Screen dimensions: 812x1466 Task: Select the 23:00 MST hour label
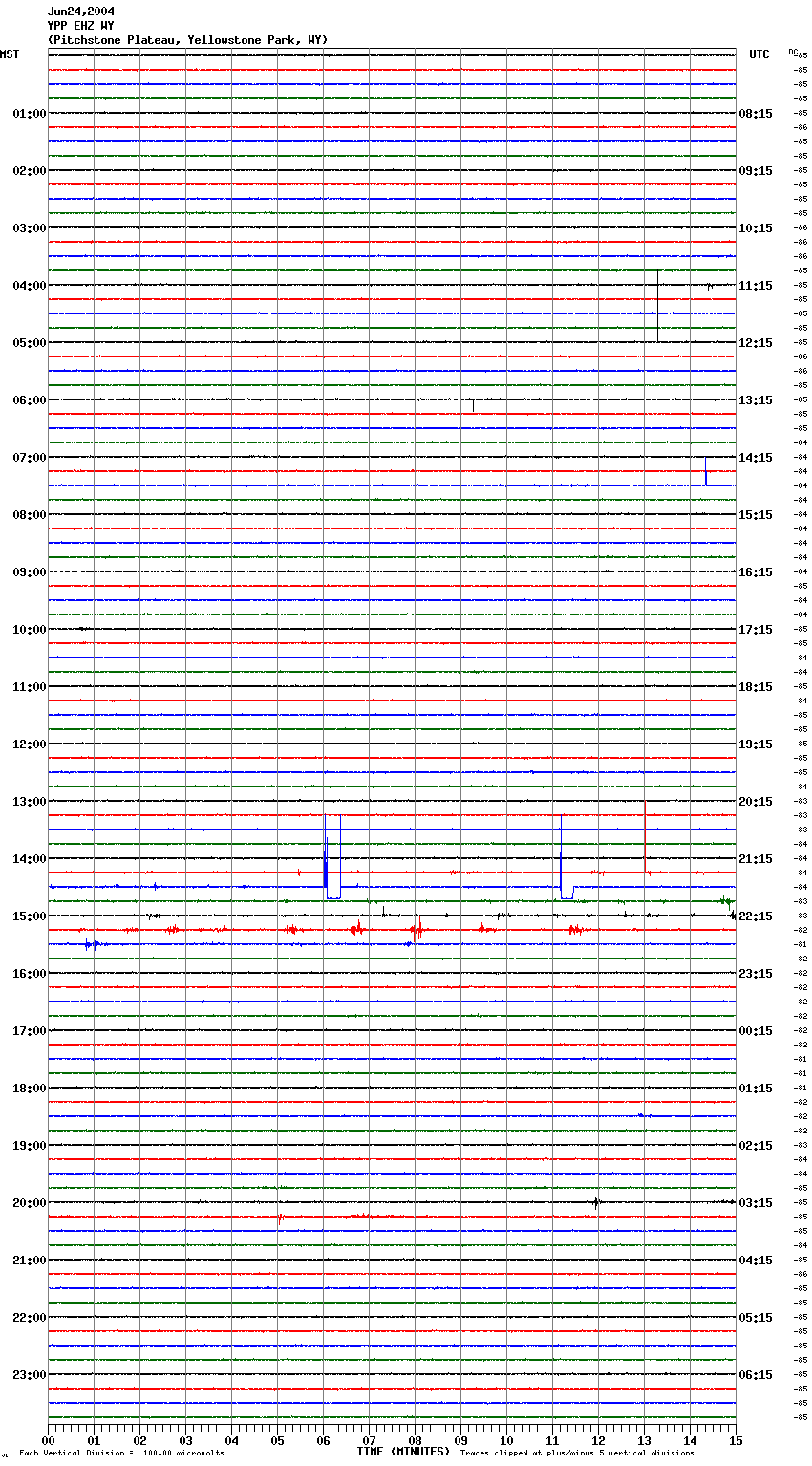pos(30,1375)
